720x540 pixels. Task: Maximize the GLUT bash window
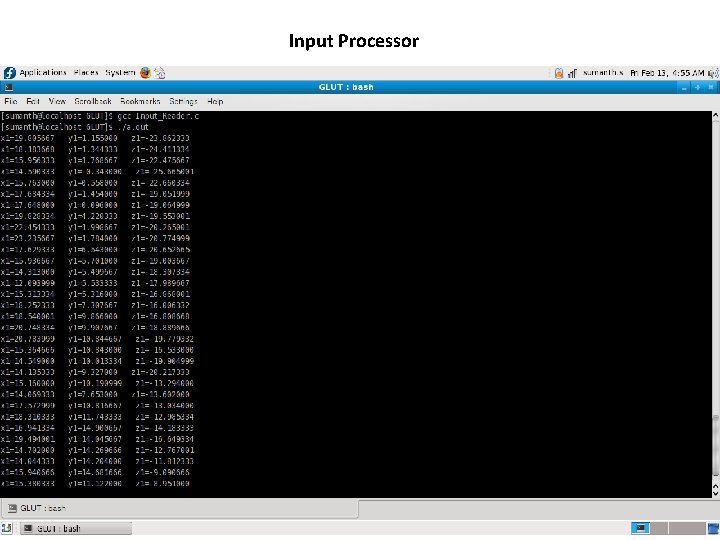pyautogui.click(x=698, y=87)
